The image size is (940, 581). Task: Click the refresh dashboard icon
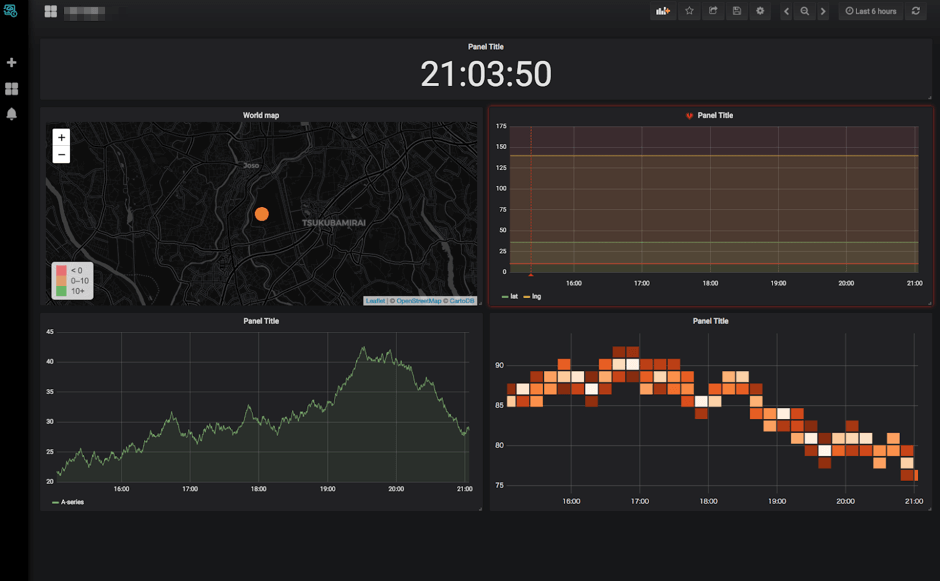point(915,11)
